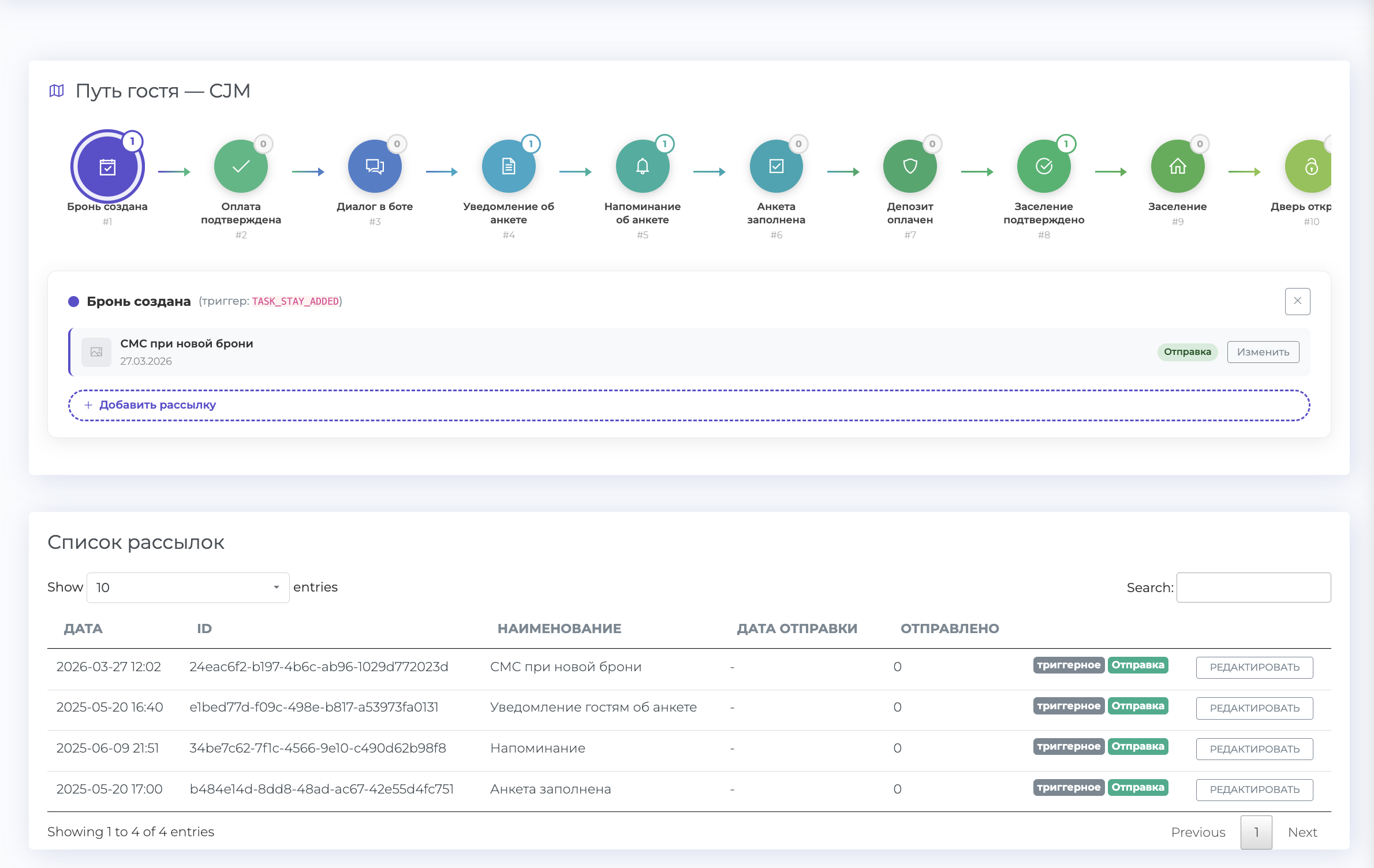
Task: Select 'Напоминание об анкете' bell step
Action: point(643,167)
